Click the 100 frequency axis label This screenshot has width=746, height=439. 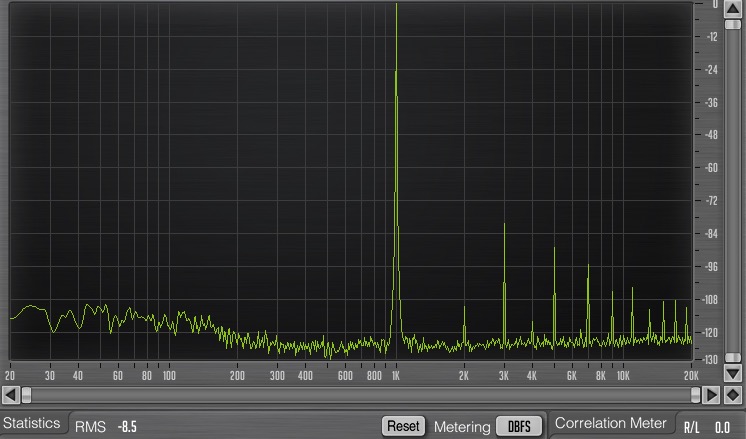(169, 376)
